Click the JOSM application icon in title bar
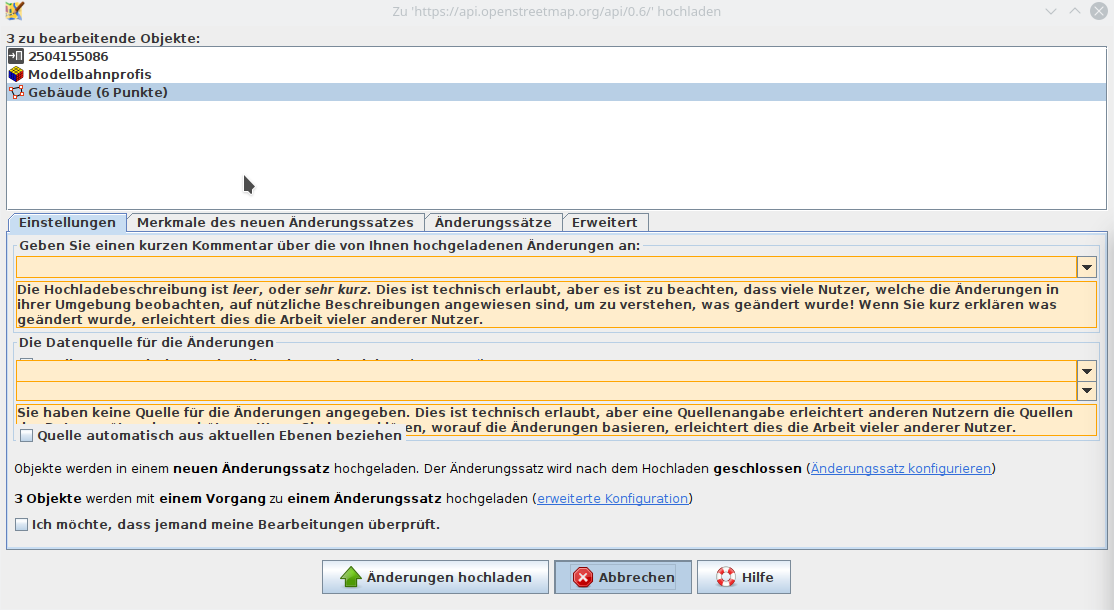 tap(14, 11)
